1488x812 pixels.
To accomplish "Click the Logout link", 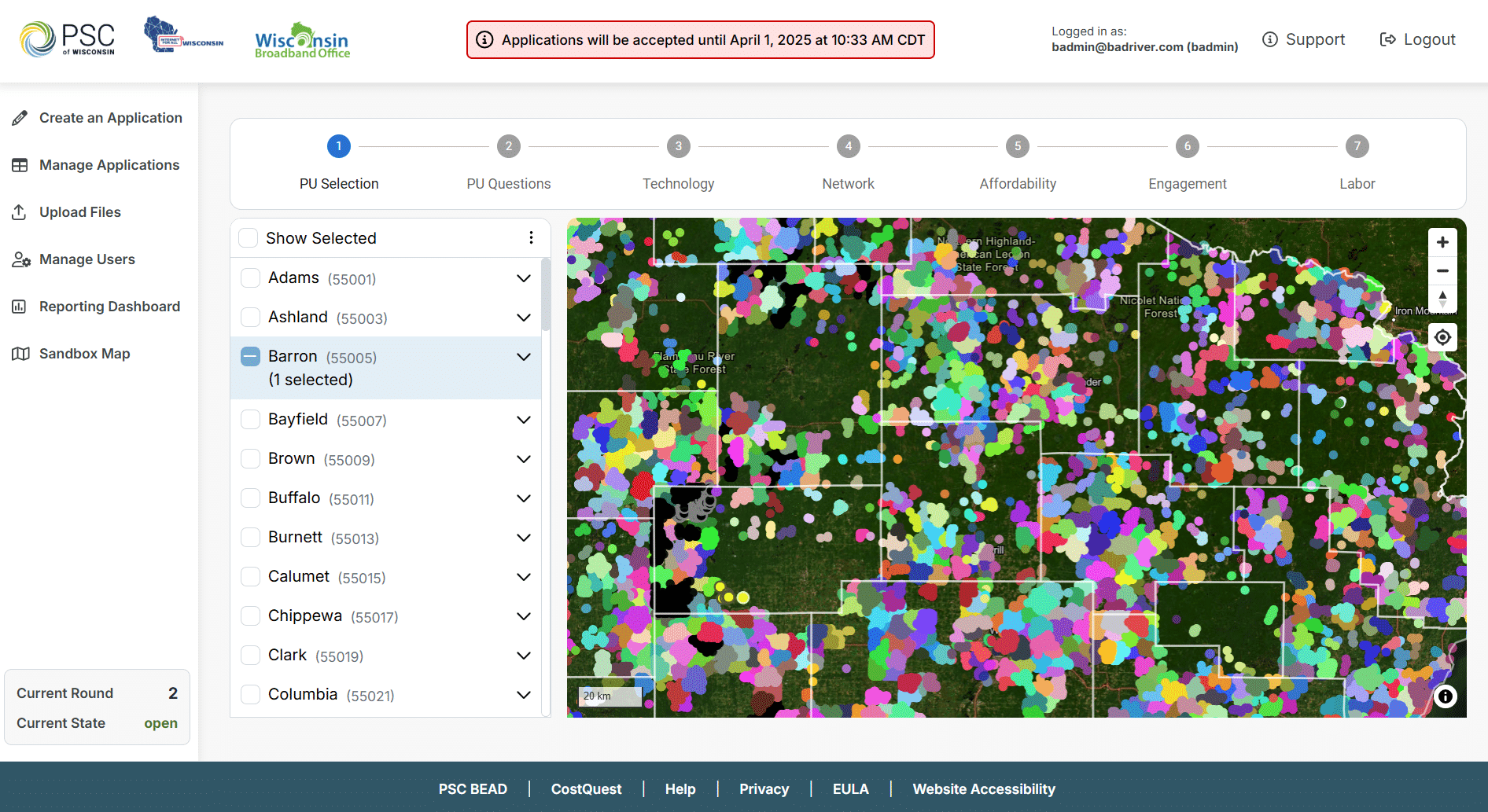I will click(x=1418, y=39).
